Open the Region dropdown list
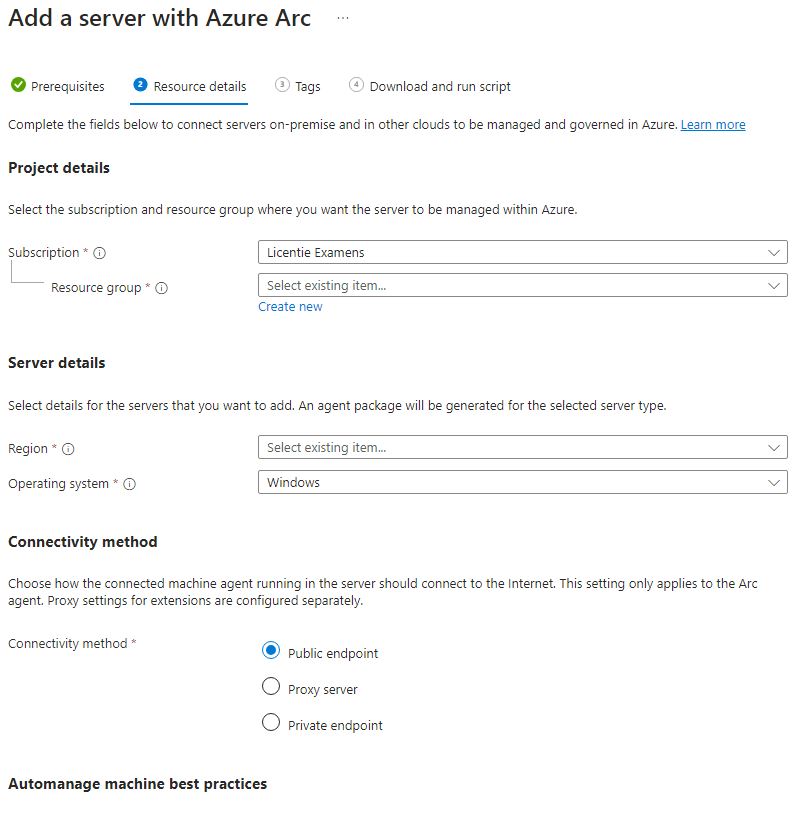Screen dimensions: 804x814 (x=522, y=448)
